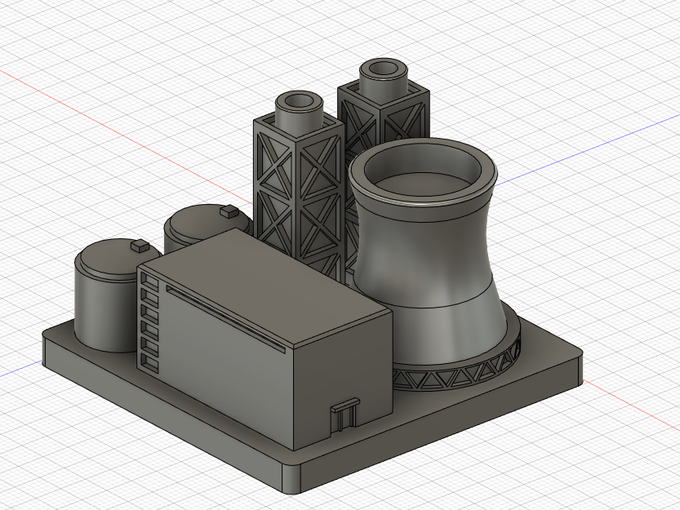Select the rear chimney pipe opening
Viewport: 680px width, 510px height.
pyautogui.click(x=382, y=69)
